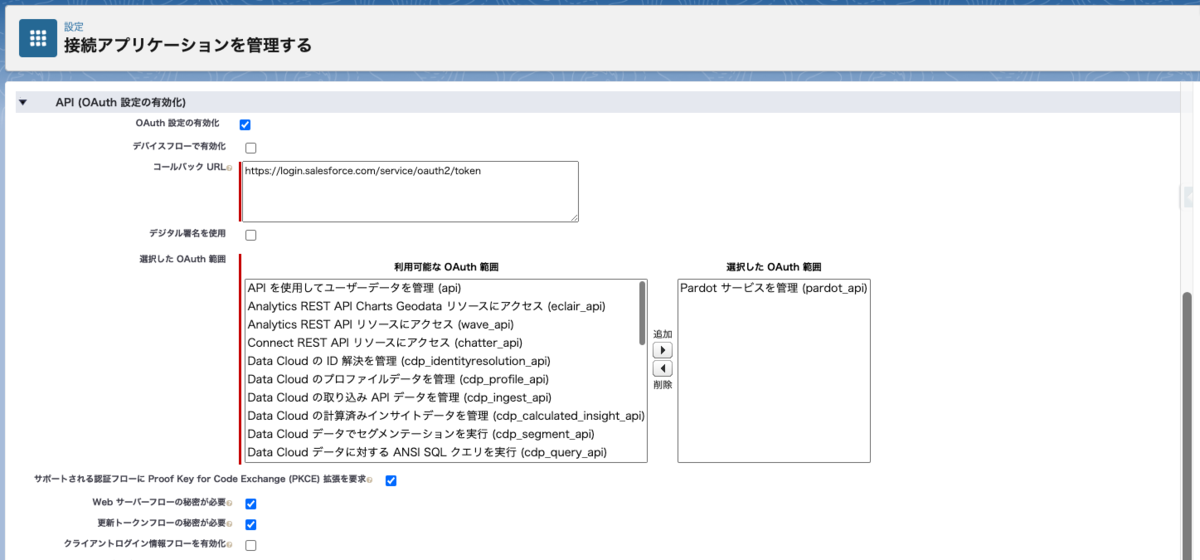Enable クライアントログイン情報フローを有効化 checkbox
Screen dimensions: 1200x560
point(251,546)
